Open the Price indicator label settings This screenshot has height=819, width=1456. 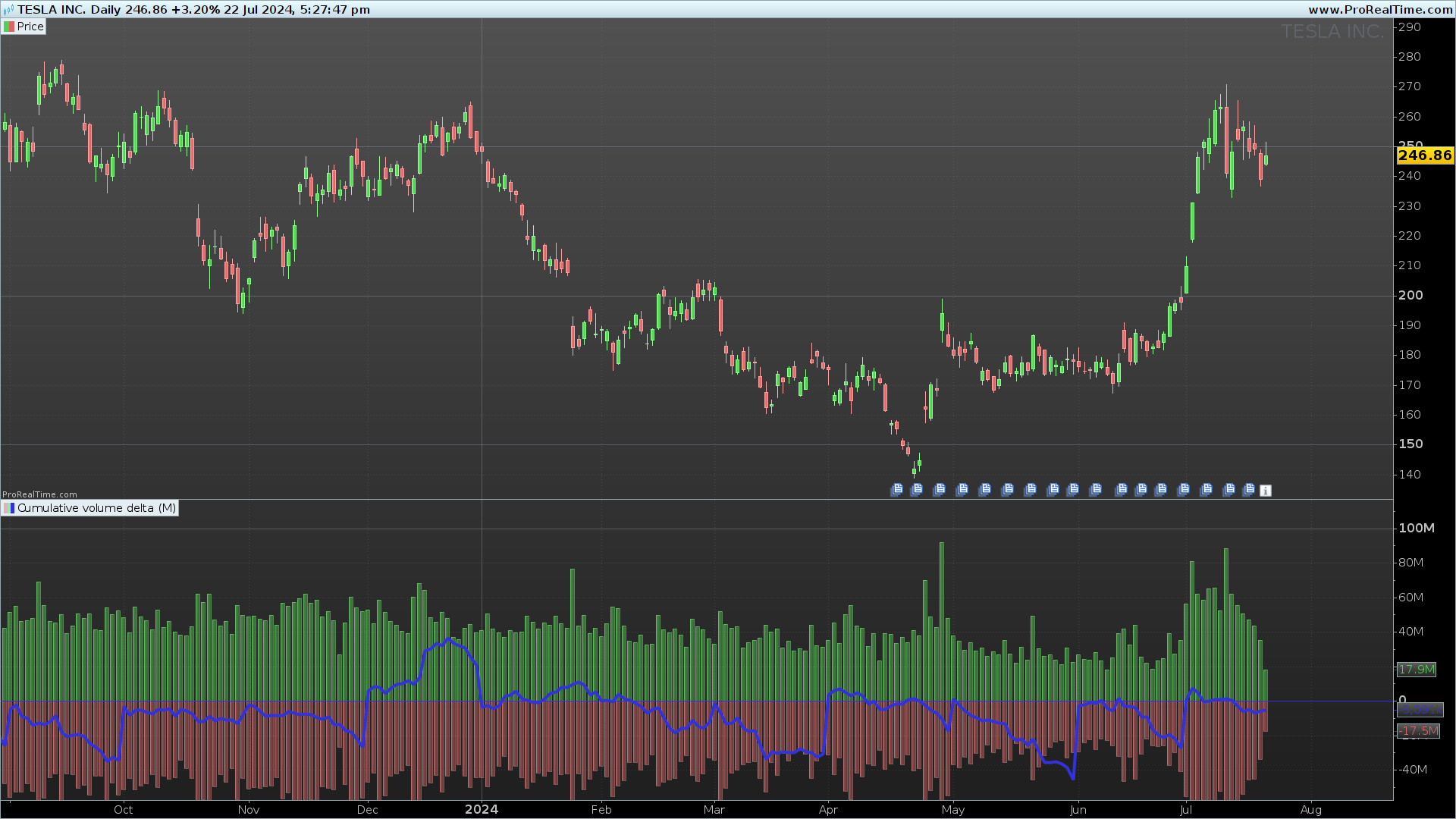pyautogui.click(x=30, y=27)
